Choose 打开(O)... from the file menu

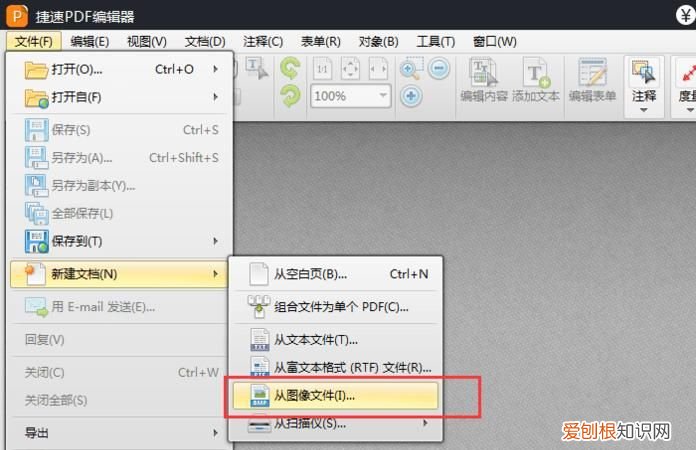119,69
